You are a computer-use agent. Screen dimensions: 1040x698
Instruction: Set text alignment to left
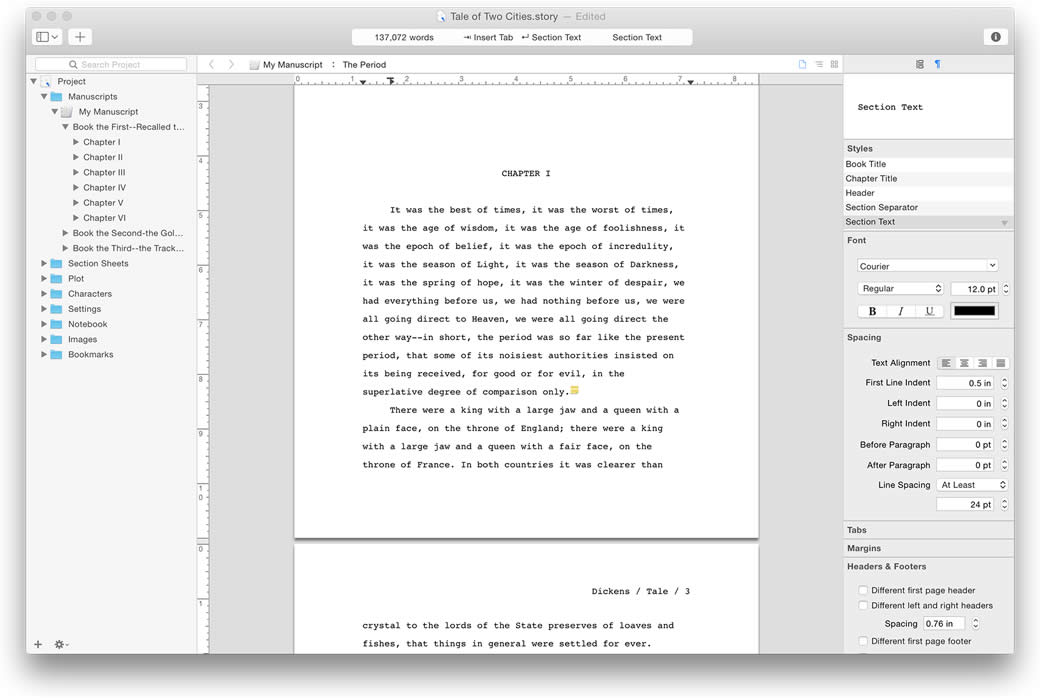tap(946, 363)
